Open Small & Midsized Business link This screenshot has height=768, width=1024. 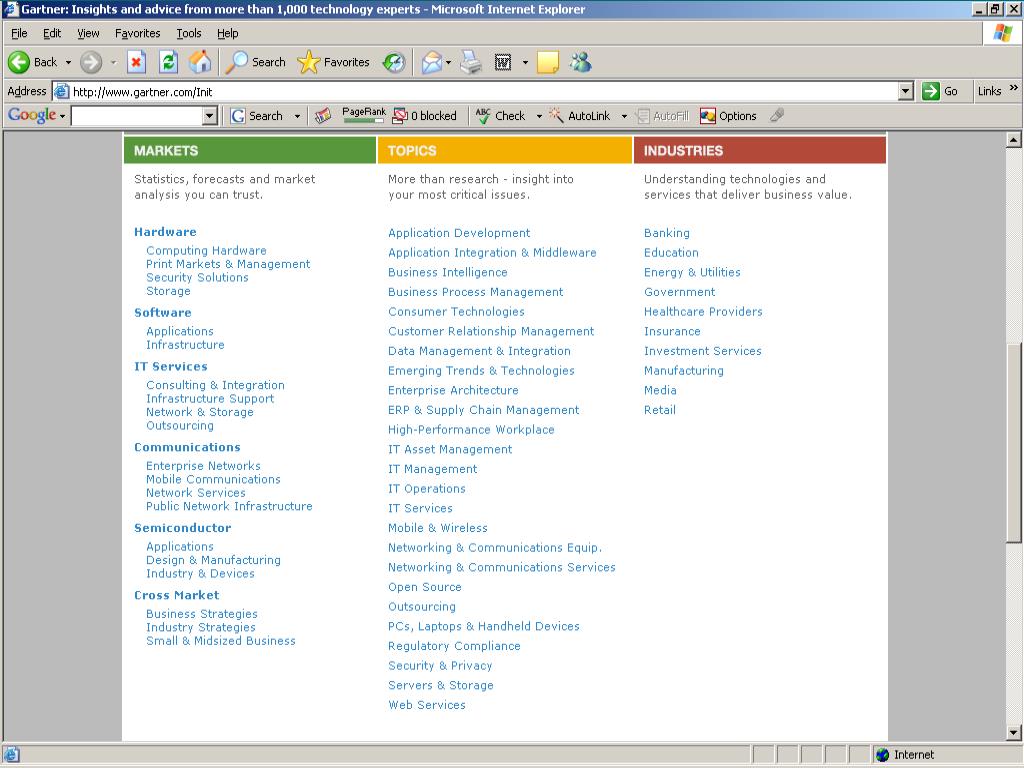(221, 641)
